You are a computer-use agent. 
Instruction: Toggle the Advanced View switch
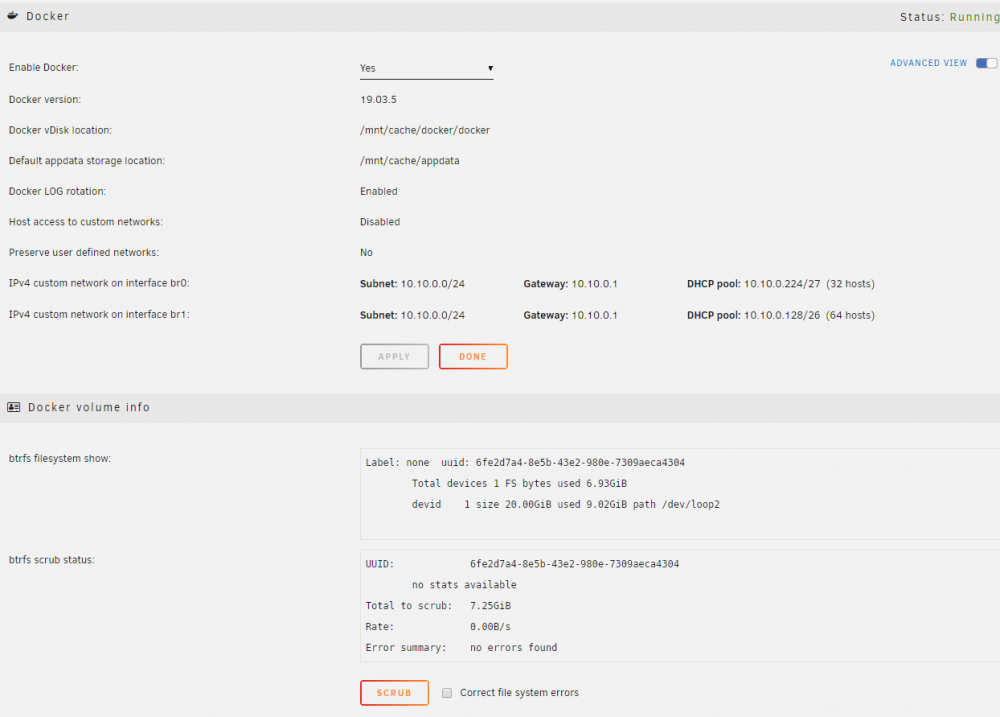tap(986, 63)
